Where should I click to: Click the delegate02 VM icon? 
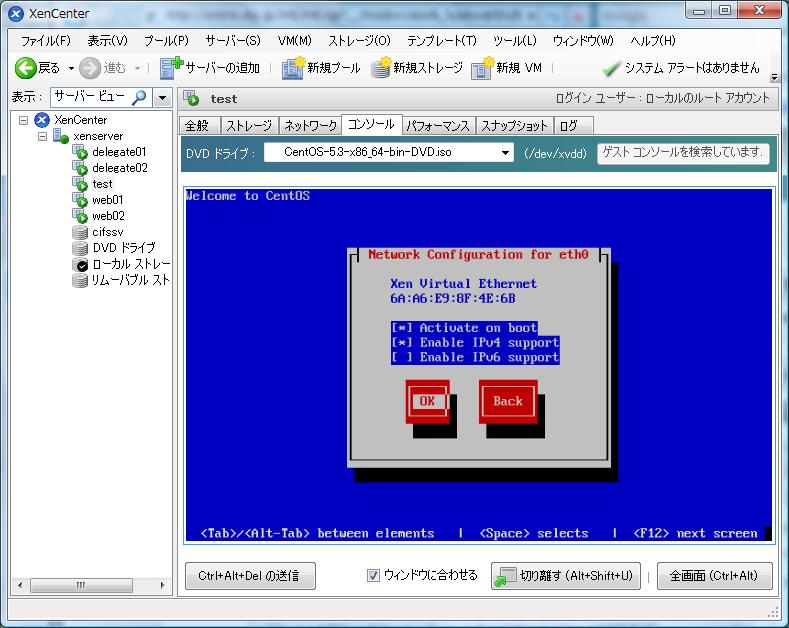[x=80, y=168]
